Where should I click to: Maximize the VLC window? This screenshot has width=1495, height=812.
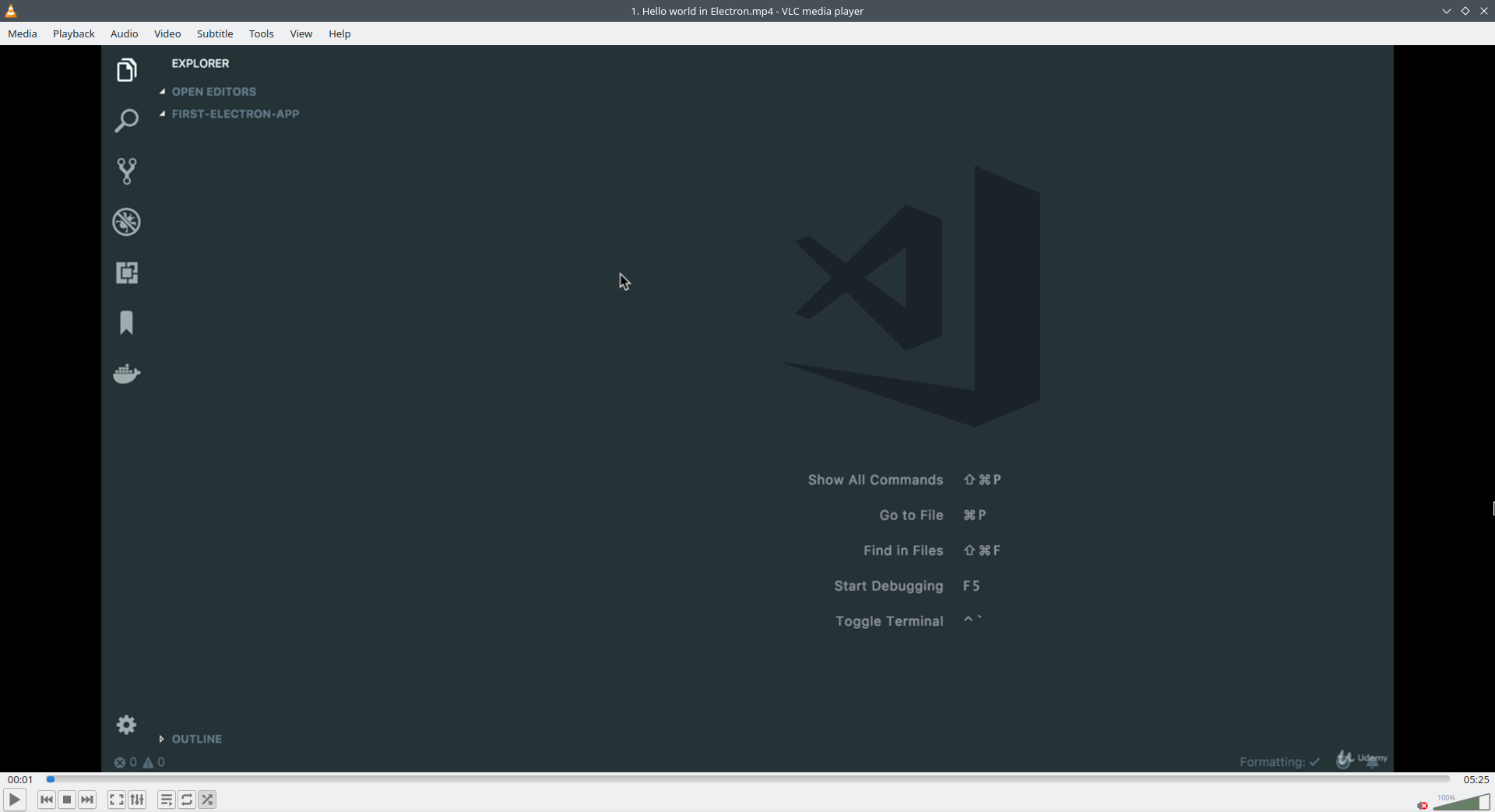1465,11
